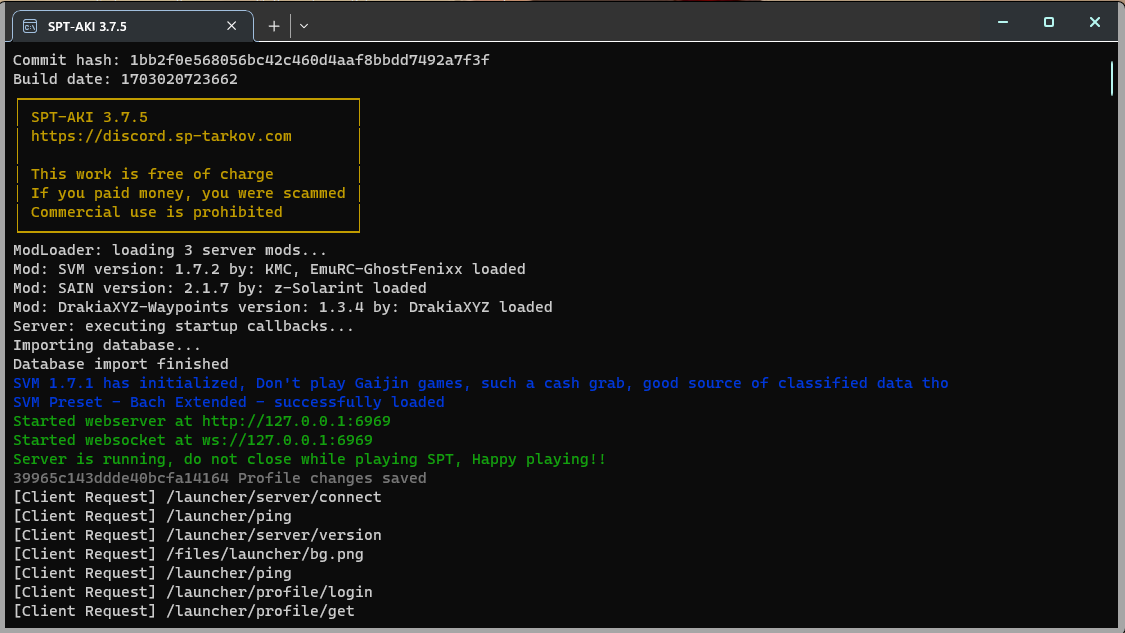Click 'Server: executing startup callbacks...' line
Screen dimensions: 1125x633
pos(184,327)
